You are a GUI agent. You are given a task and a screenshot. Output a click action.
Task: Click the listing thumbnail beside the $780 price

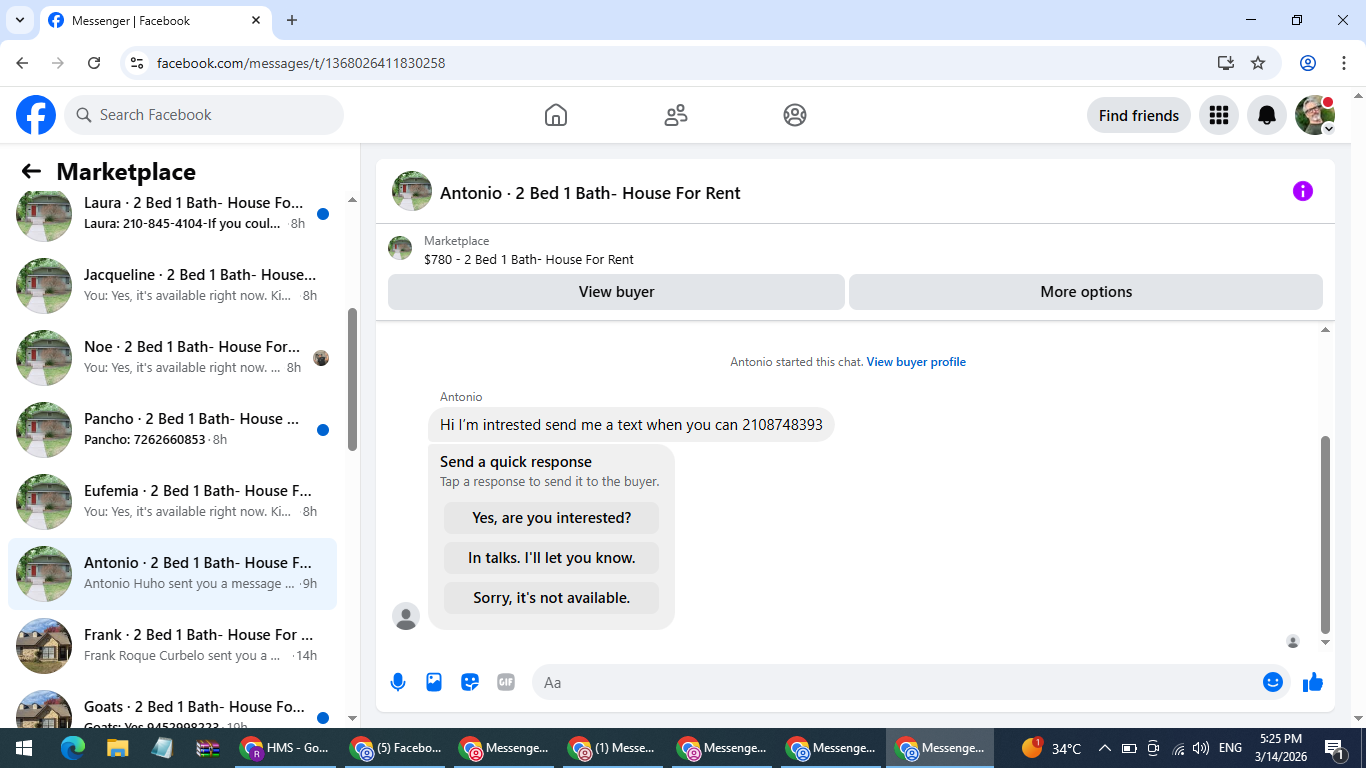400,248
